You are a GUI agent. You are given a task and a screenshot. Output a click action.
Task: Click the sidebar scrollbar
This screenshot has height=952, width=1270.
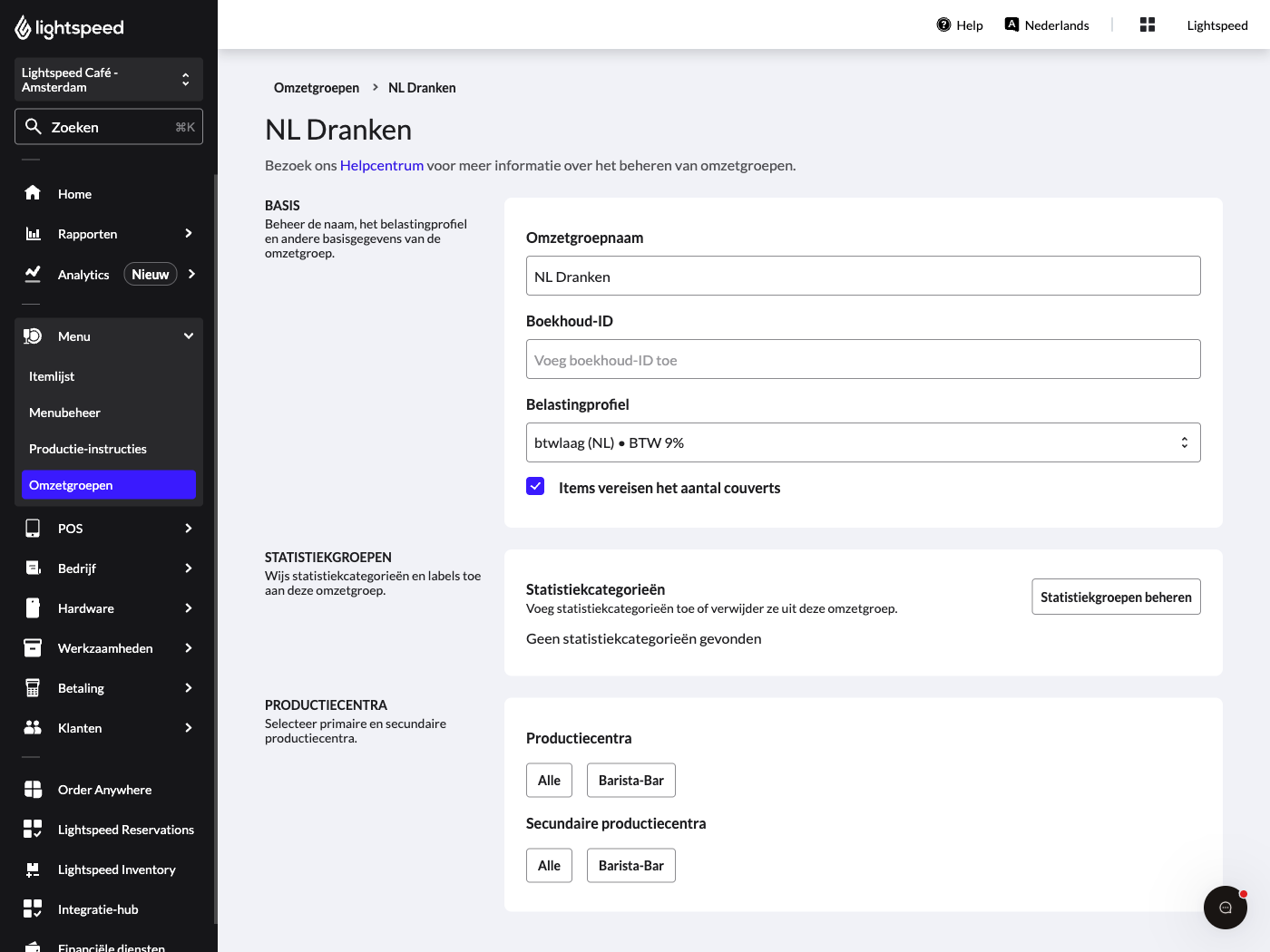[x=215, y=549]
